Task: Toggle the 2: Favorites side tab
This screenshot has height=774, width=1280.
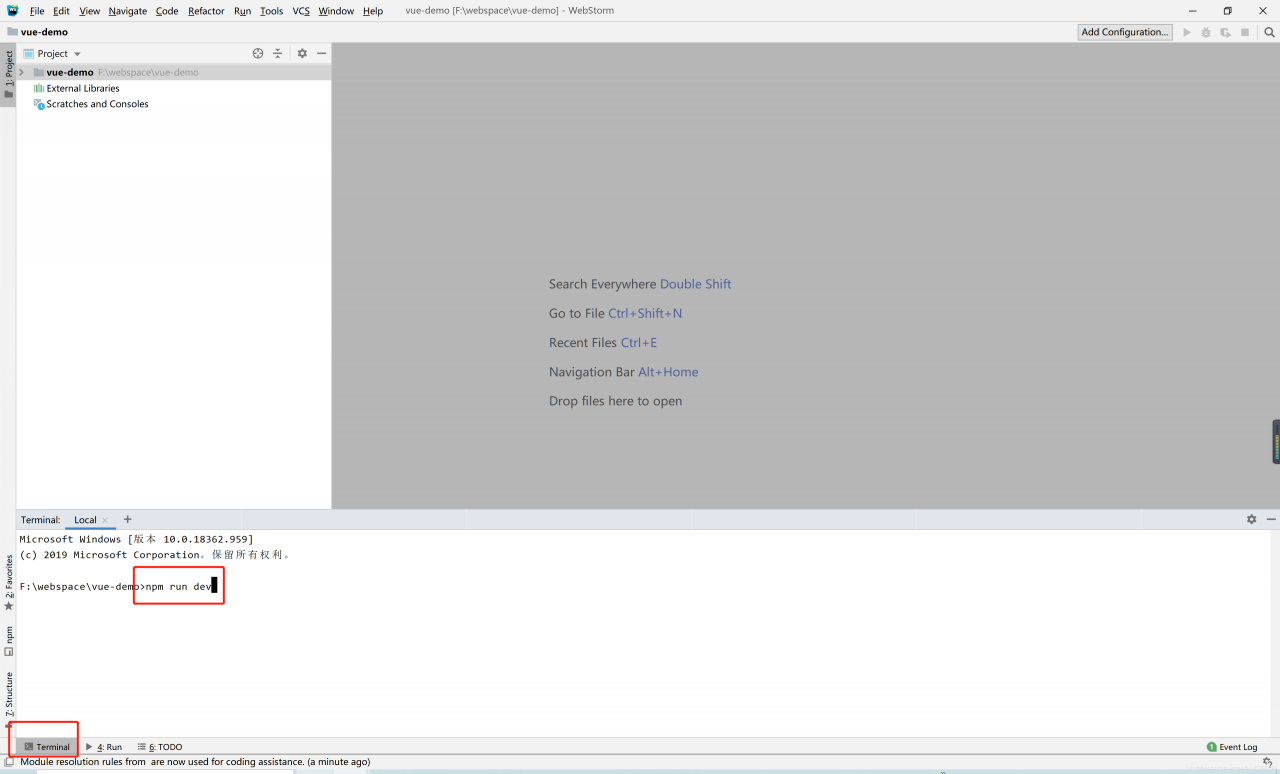Action: pos(8,582)
